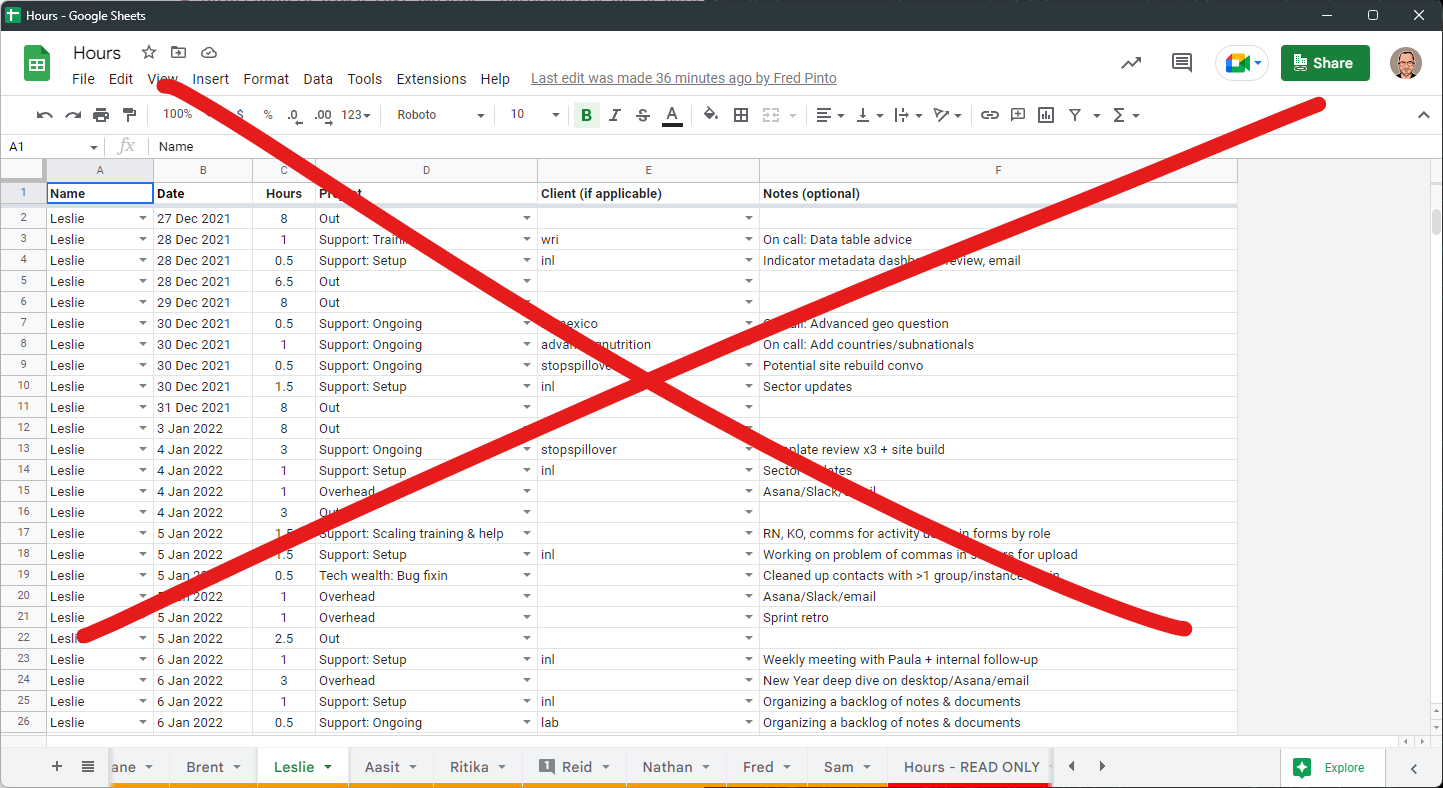This screenshot has width=1443, height=788.
Task: Open the Leslie tab dropdown arrow
Action: 328,767
